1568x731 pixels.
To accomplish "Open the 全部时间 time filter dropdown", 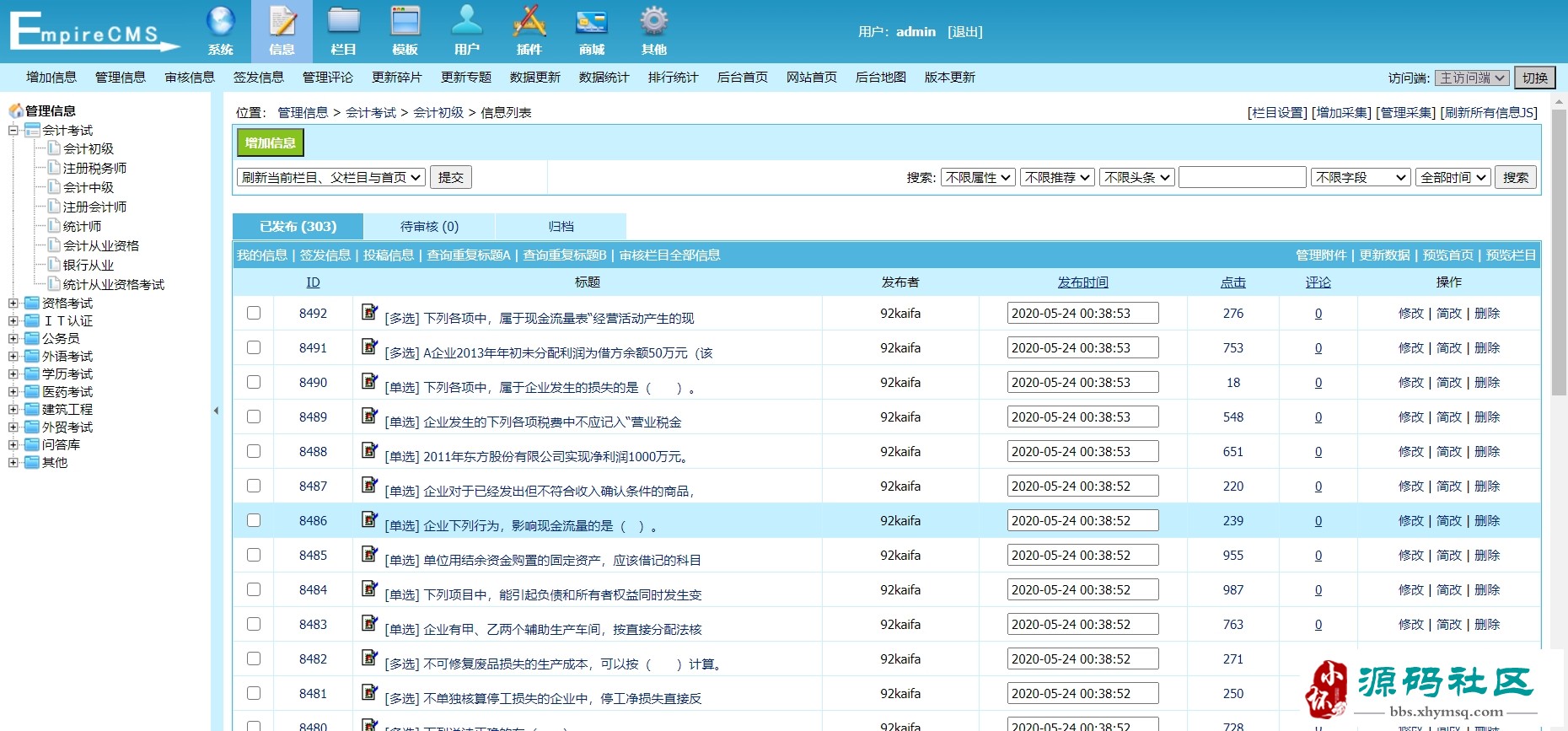I will point(1453,177).
